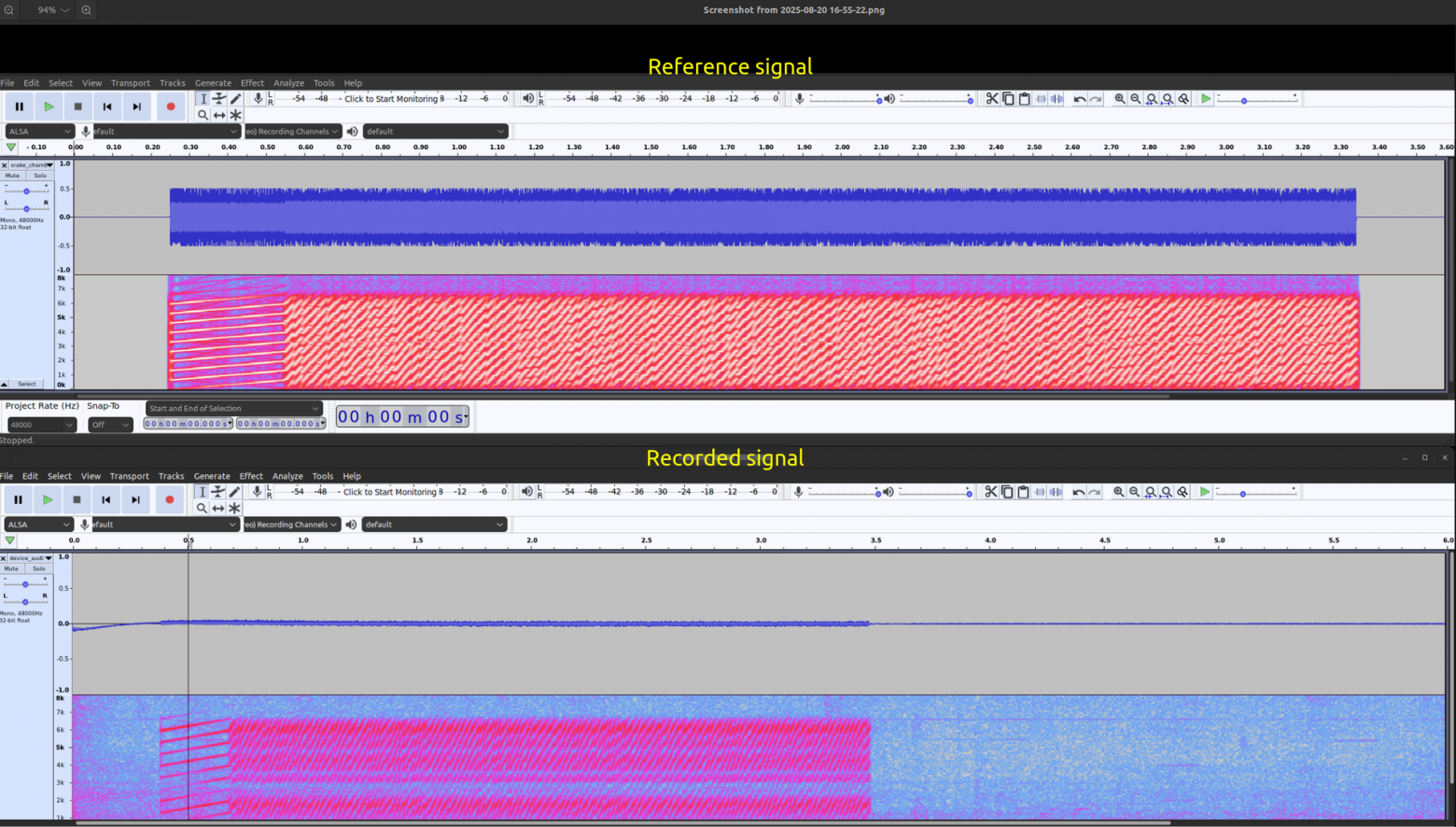Click the image viewer zoom-in magnifier in the top bar
1456x827 pixels.
(86, 10)
